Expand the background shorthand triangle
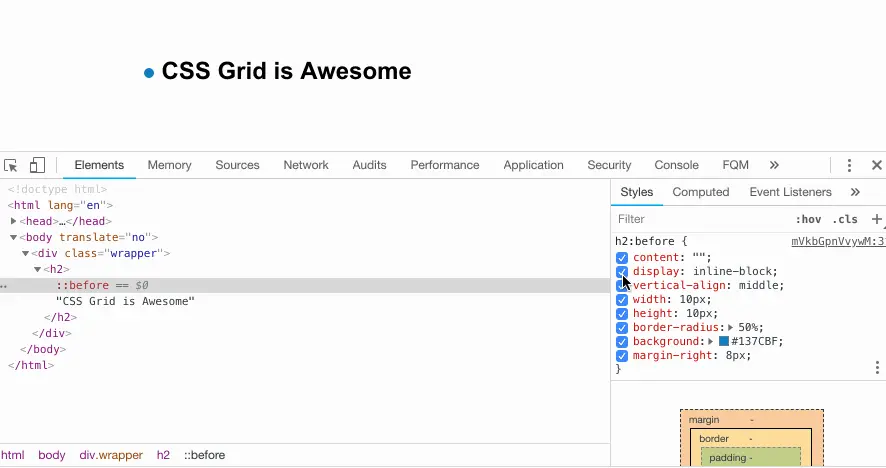Image resolution: width=886 pixels, height=468 pixels. click(x=711, y=342)
